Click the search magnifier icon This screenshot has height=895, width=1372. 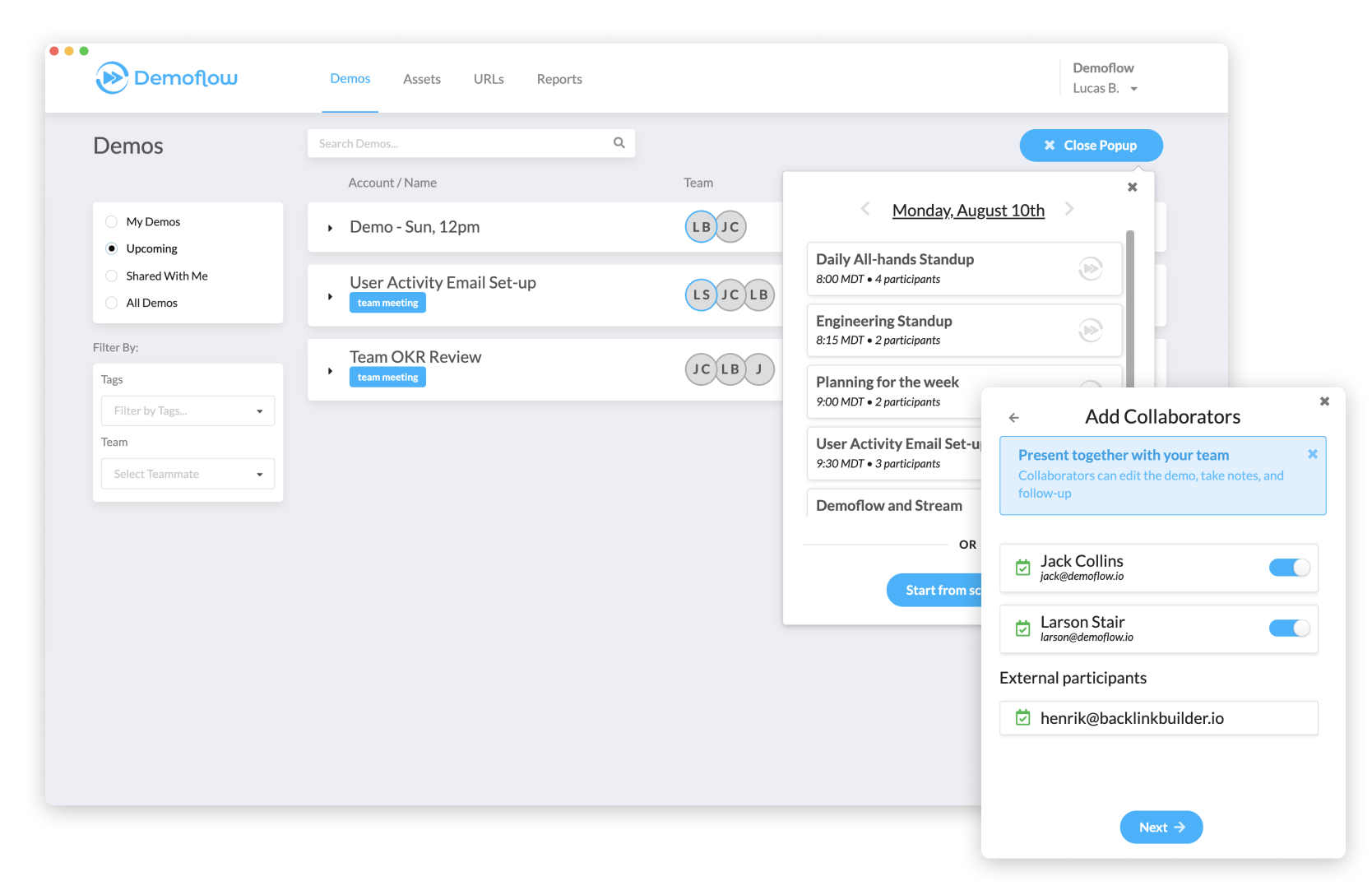(619, 143)
